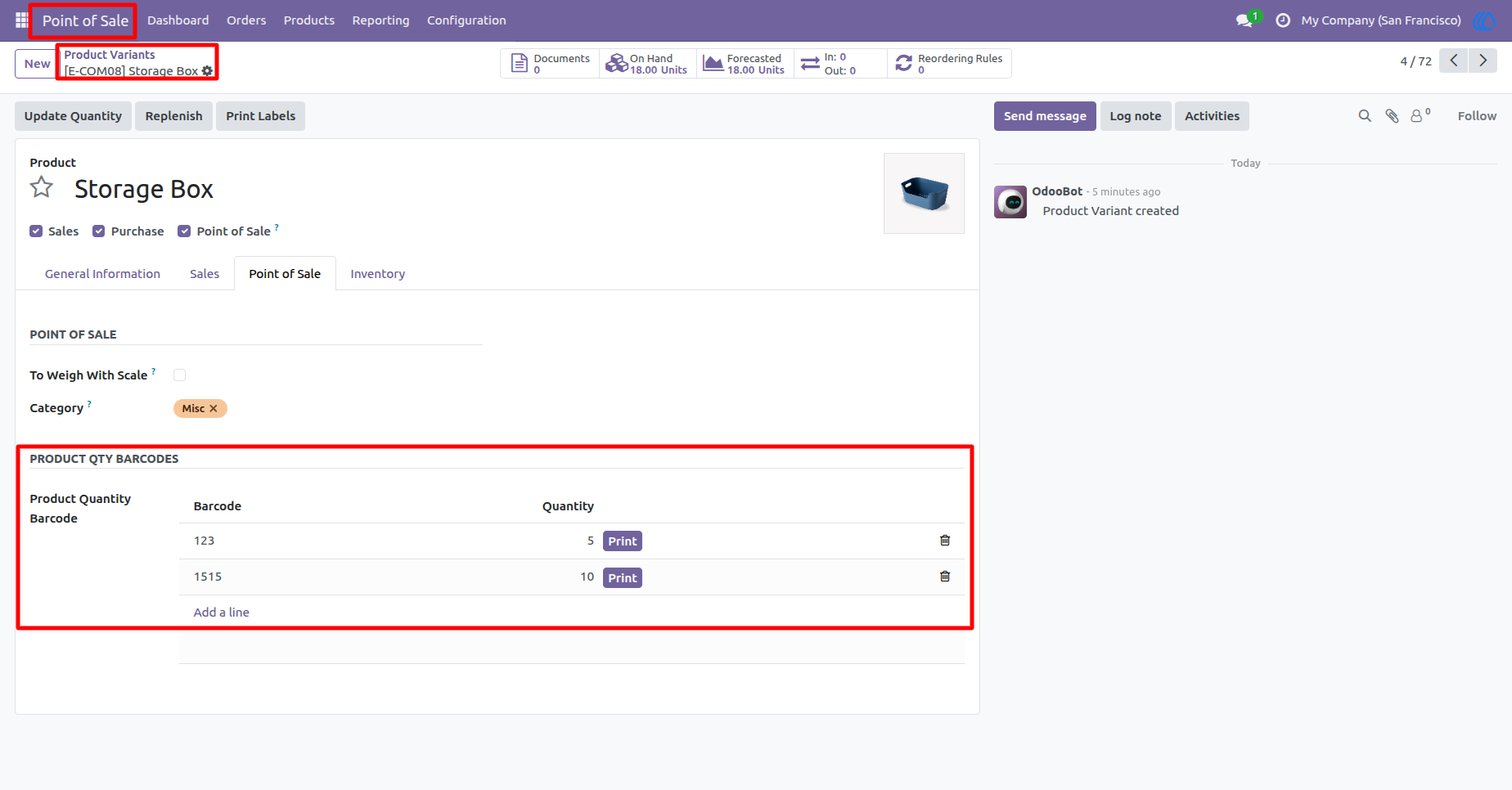Viewport: 1512px width, 790px height.
Task: Open the apps grid menu icon
Action: pyautogui.click(x=22, y=20)
